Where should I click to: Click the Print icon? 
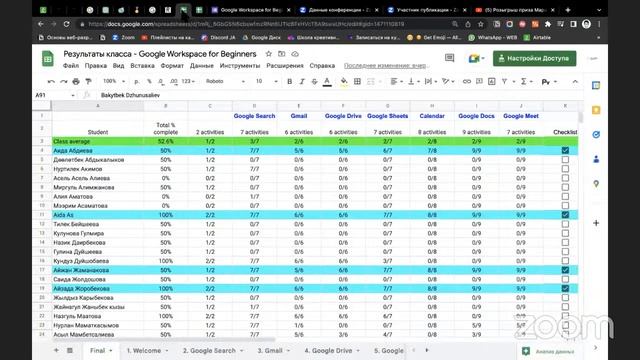click(76, 82)
